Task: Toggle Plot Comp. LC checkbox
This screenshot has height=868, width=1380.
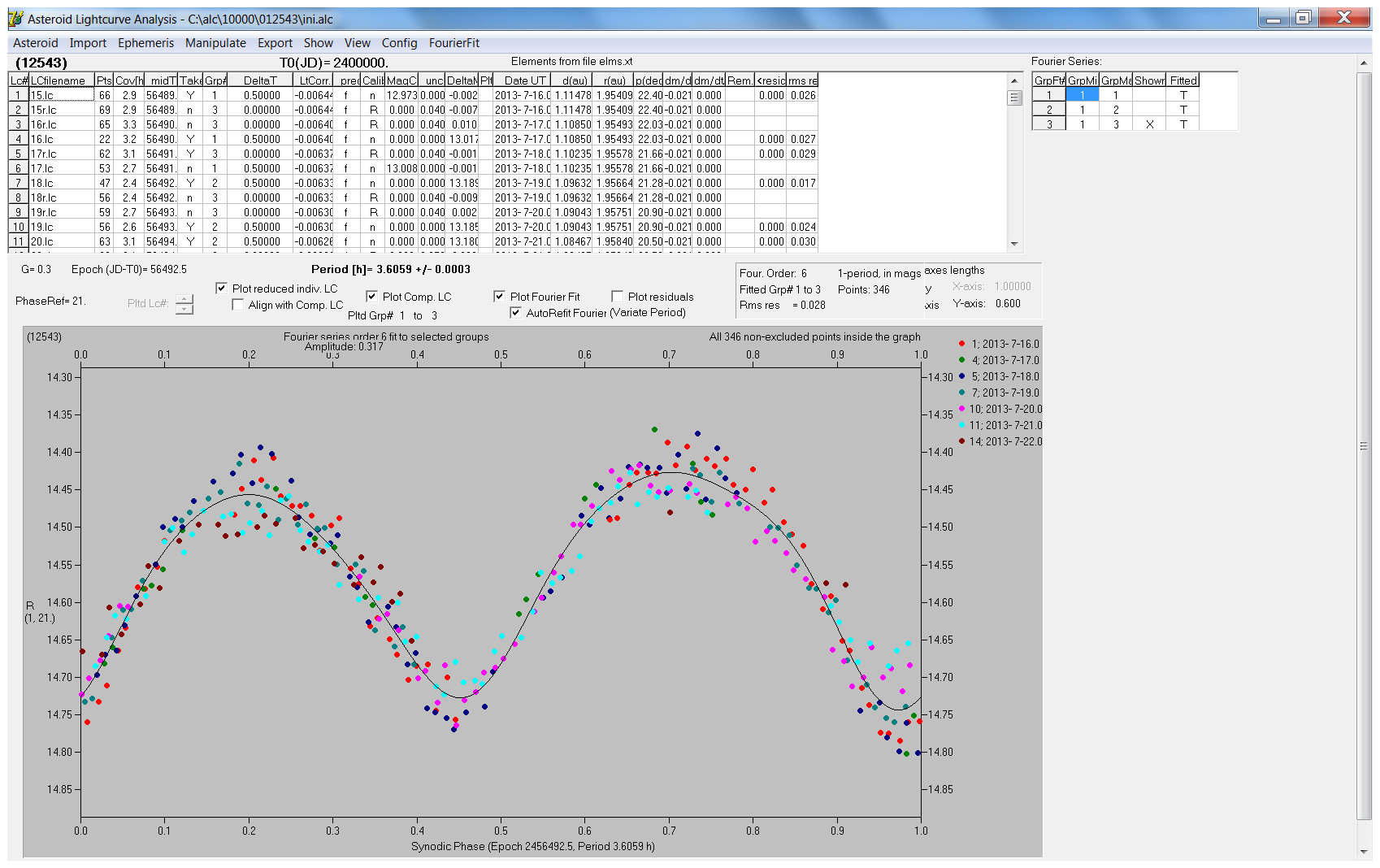Action: [371, 297]
